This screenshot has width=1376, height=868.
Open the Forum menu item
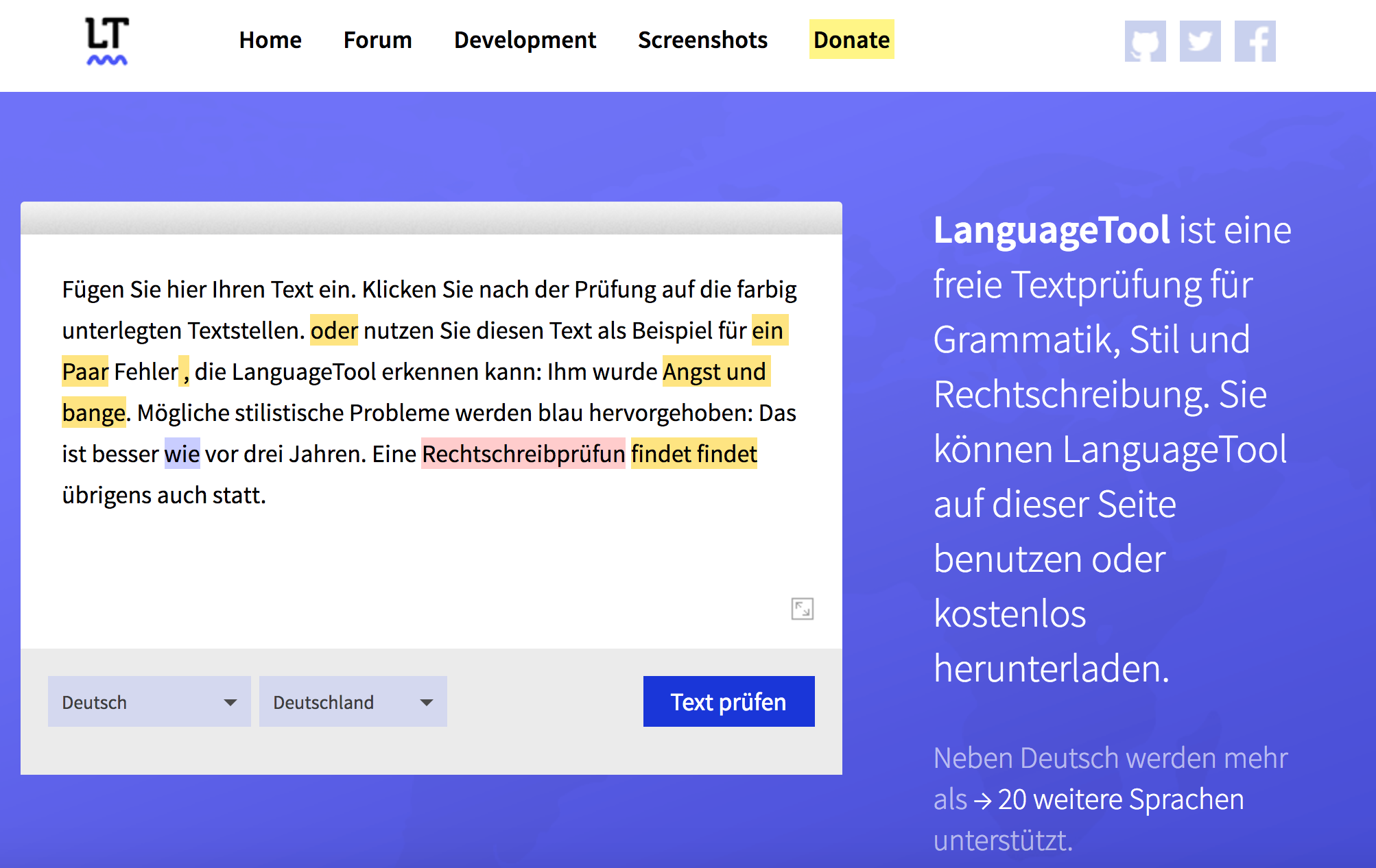point(377,40)
